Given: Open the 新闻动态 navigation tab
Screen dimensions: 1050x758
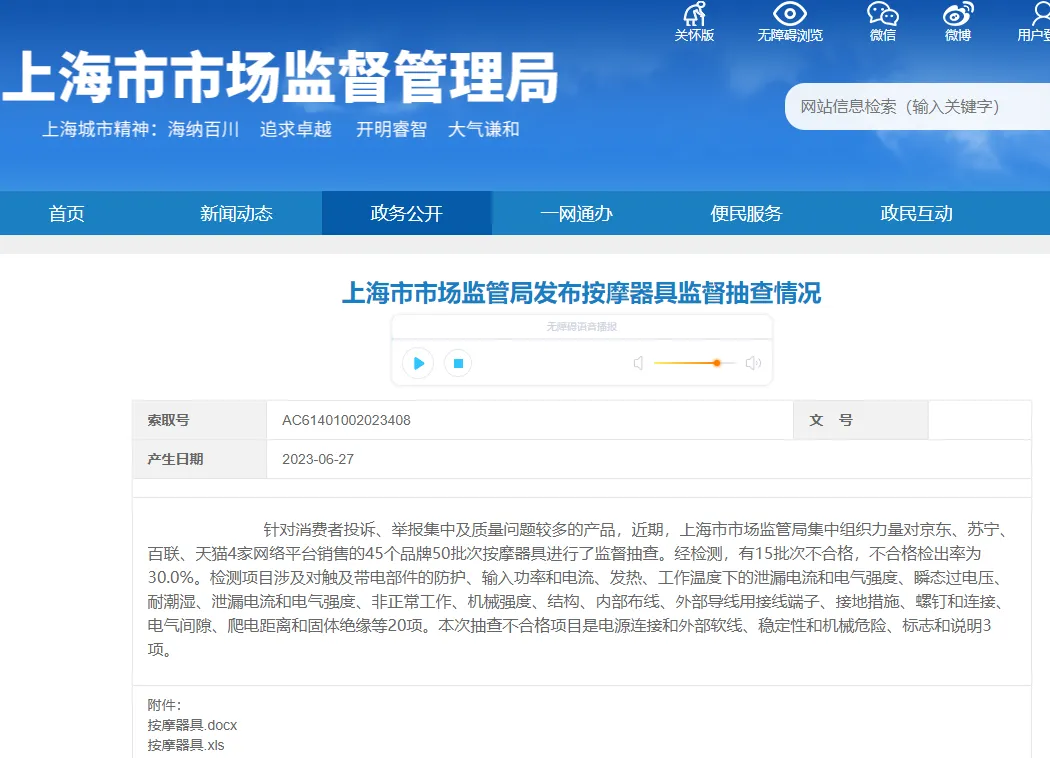Looking at the screenshot, I should pos(236,213).
